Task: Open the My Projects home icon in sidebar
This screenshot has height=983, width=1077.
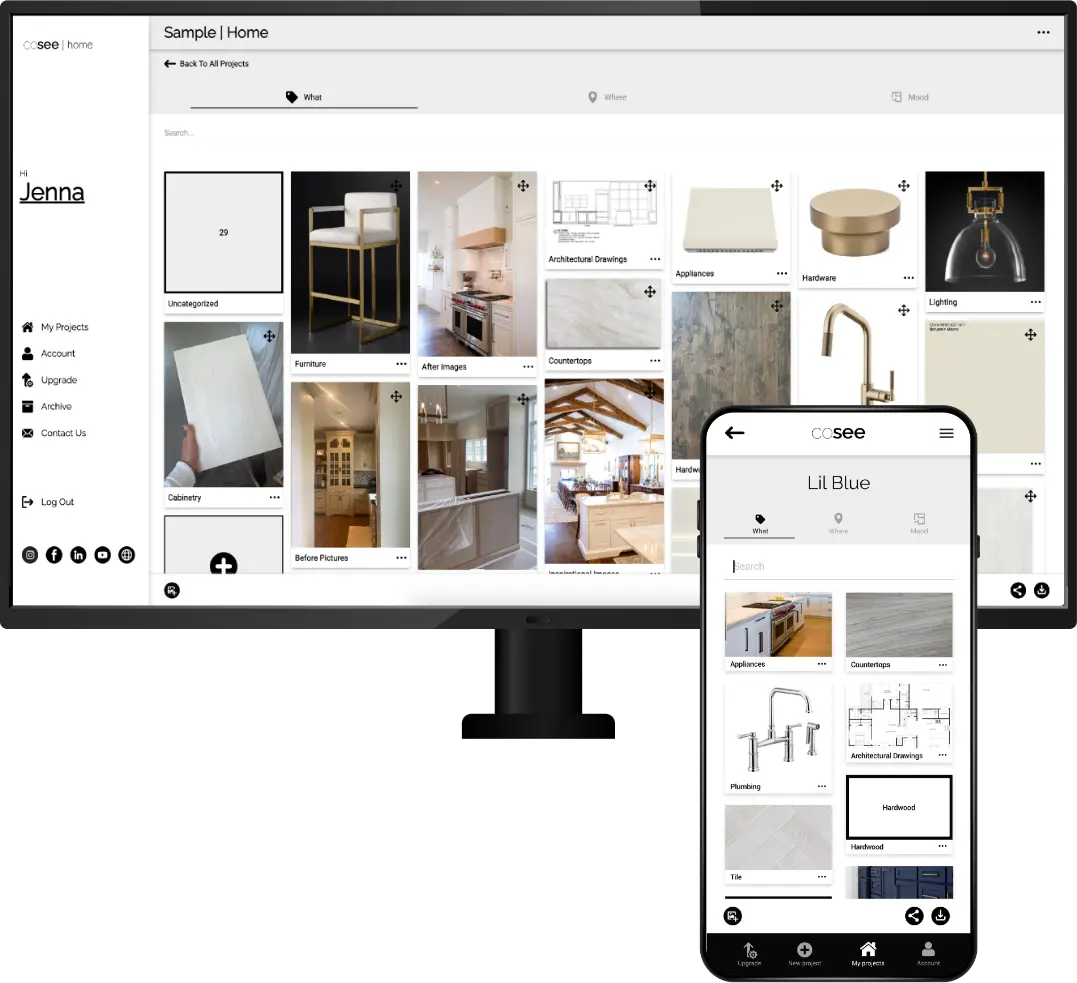Action: click(29, 327)
